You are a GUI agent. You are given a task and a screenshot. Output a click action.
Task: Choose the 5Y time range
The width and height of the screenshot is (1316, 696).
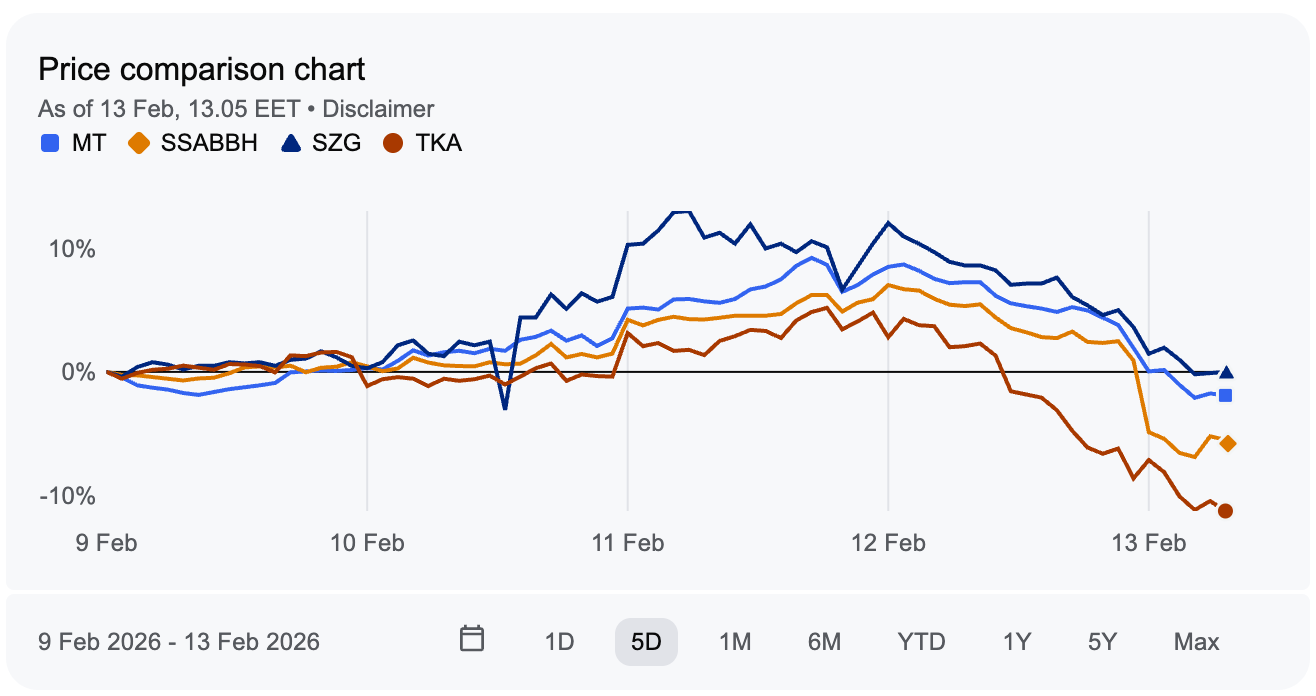1104,641
